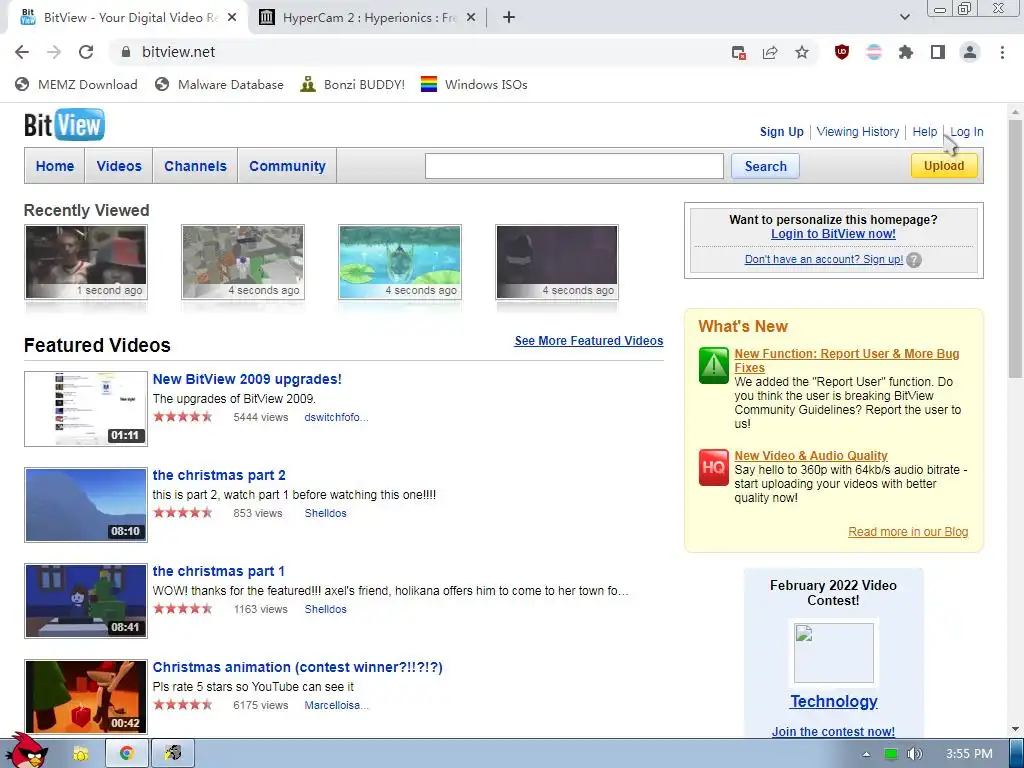
Task: Click the browser back arrow
Action: click(x=22, y=52)
